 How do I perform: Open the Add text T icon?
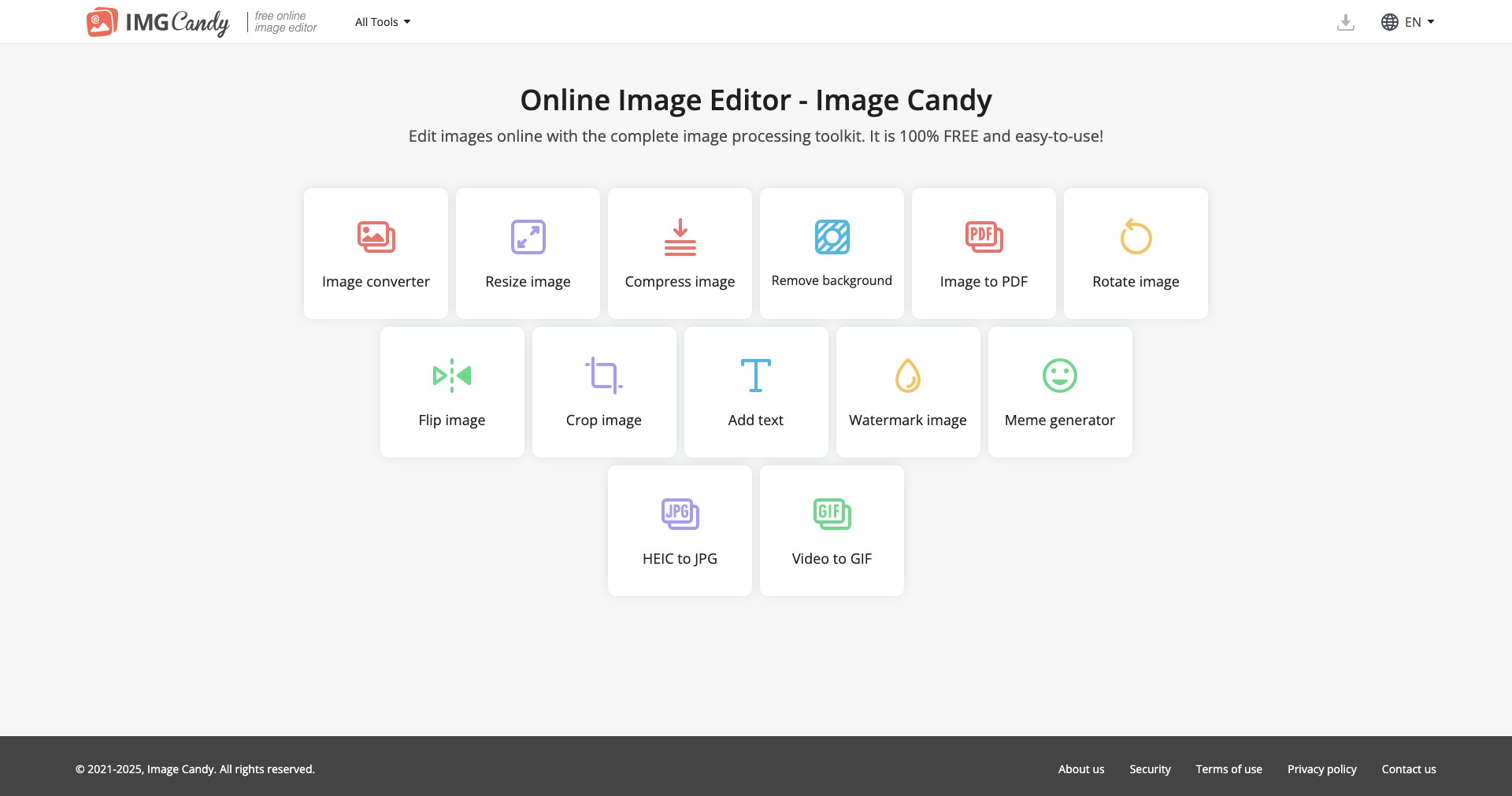(756, 376)
